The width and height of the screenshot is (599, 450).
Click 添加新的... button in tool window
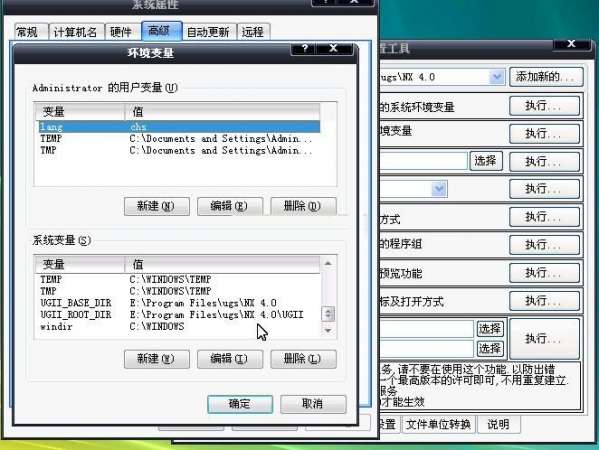tap(546, 77)
